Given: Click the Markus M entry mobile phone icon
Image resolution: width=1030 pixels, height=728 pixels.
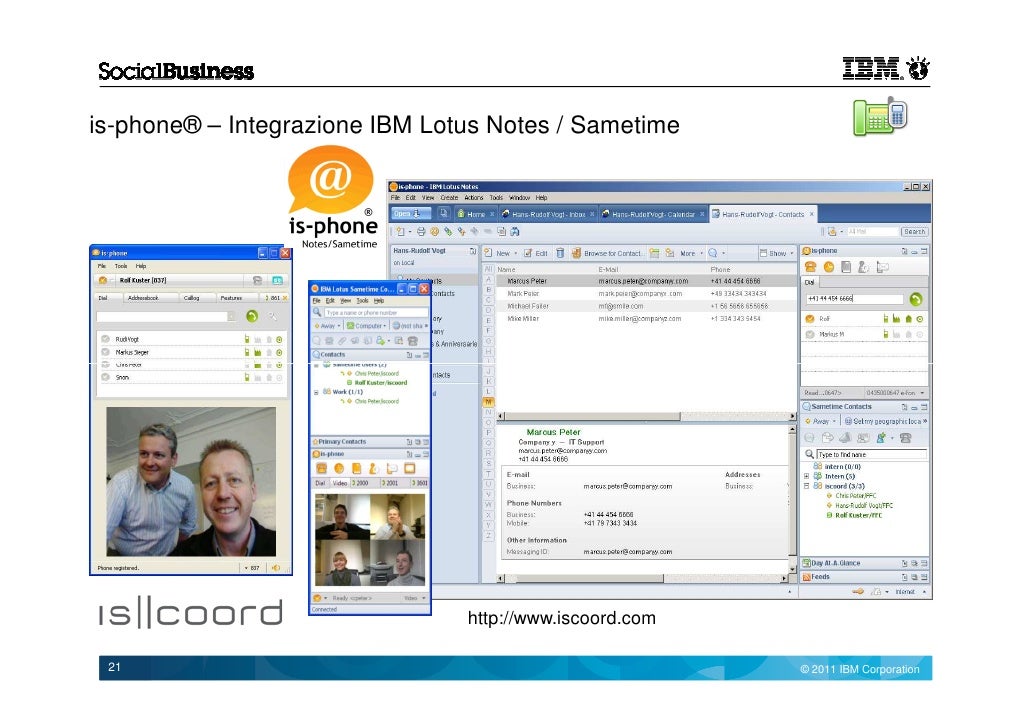Looking at the screenshot, I should point(885,334).
